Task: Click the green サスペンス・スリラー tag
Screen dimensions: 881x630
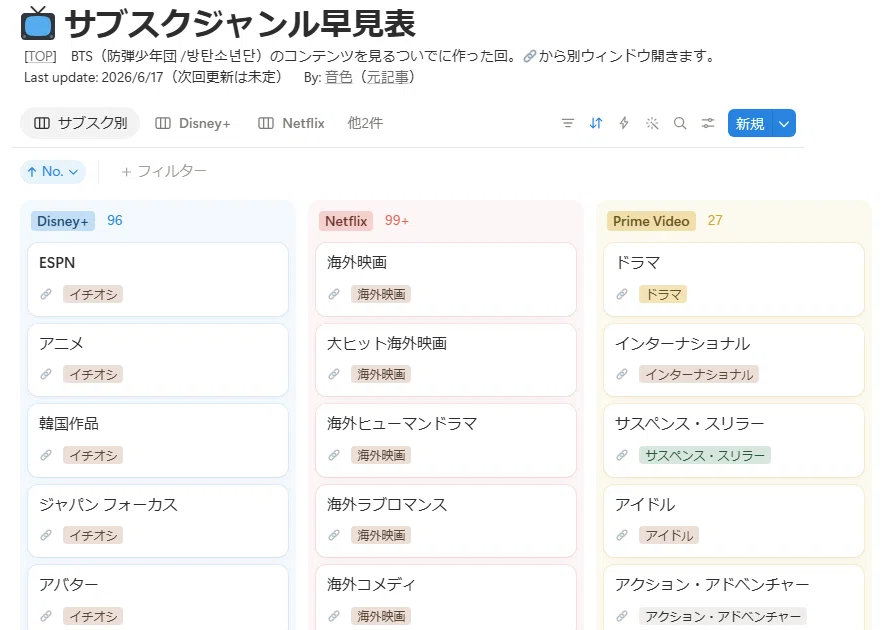Action: point(705,455)
